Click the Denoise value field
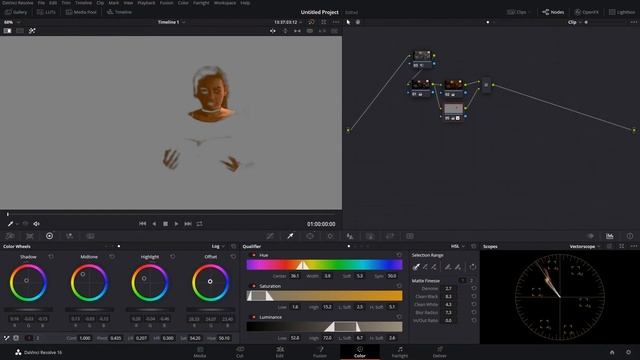 (448, 289)
